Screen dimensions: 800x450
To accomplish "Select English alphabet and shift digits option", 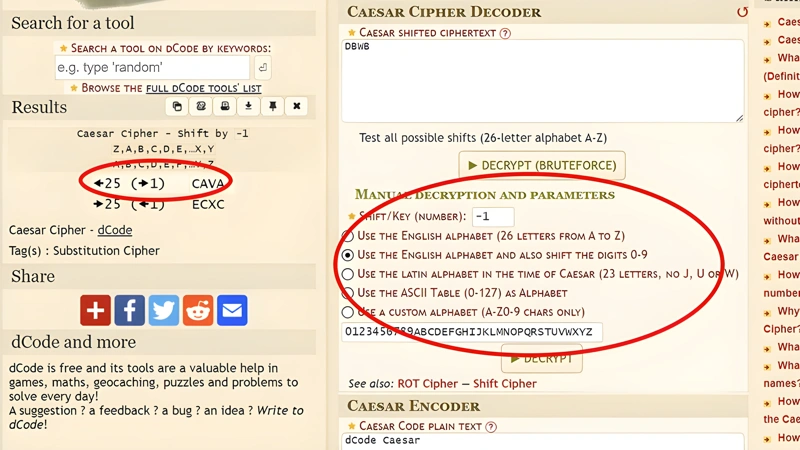I will tap(347, 255).
